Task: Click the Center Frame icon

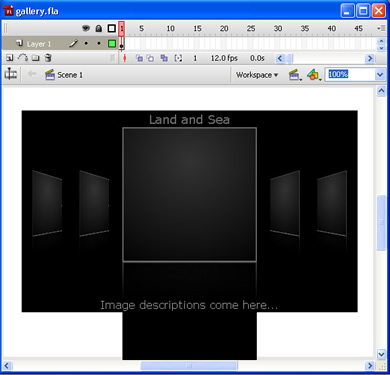Action: 124,58
